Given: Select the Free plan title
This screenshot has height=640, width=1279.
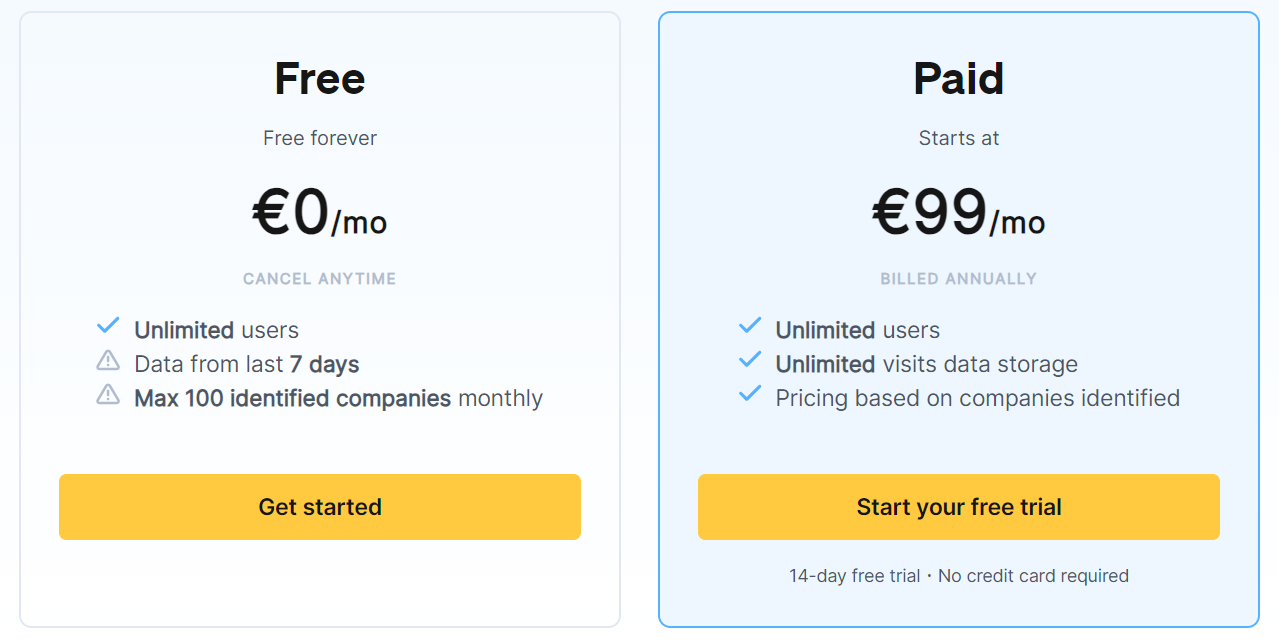Looking at the screenshot, I should coord(319,78).
